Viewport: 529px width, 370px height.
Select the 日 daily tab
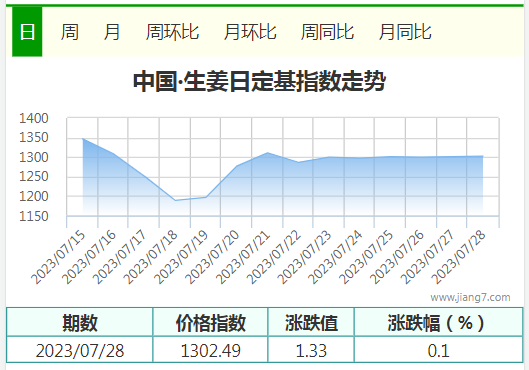click(x=27, y=32)
